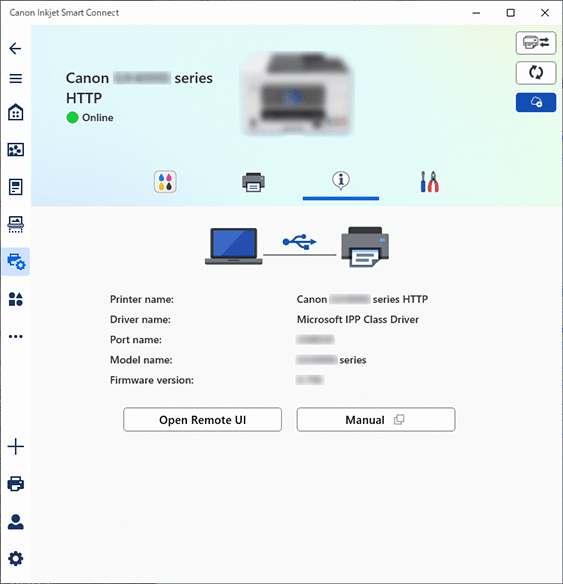The image size is (563, 584).
Task: Select the scan sidebar icon
Action: [x=15, y=224]
